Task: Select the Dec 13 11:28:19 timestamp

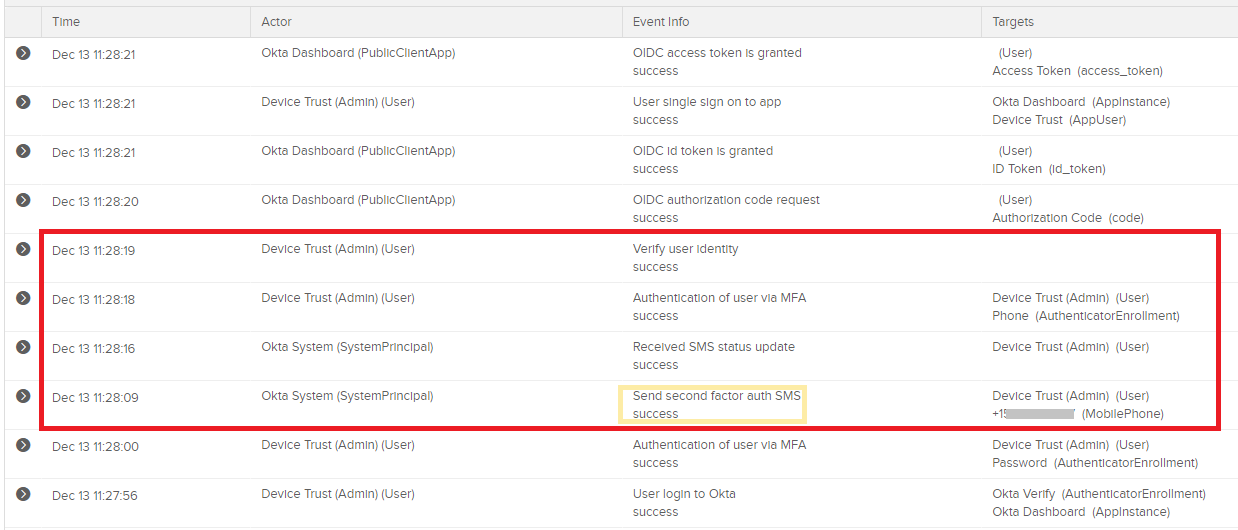Action: point(93,250)
